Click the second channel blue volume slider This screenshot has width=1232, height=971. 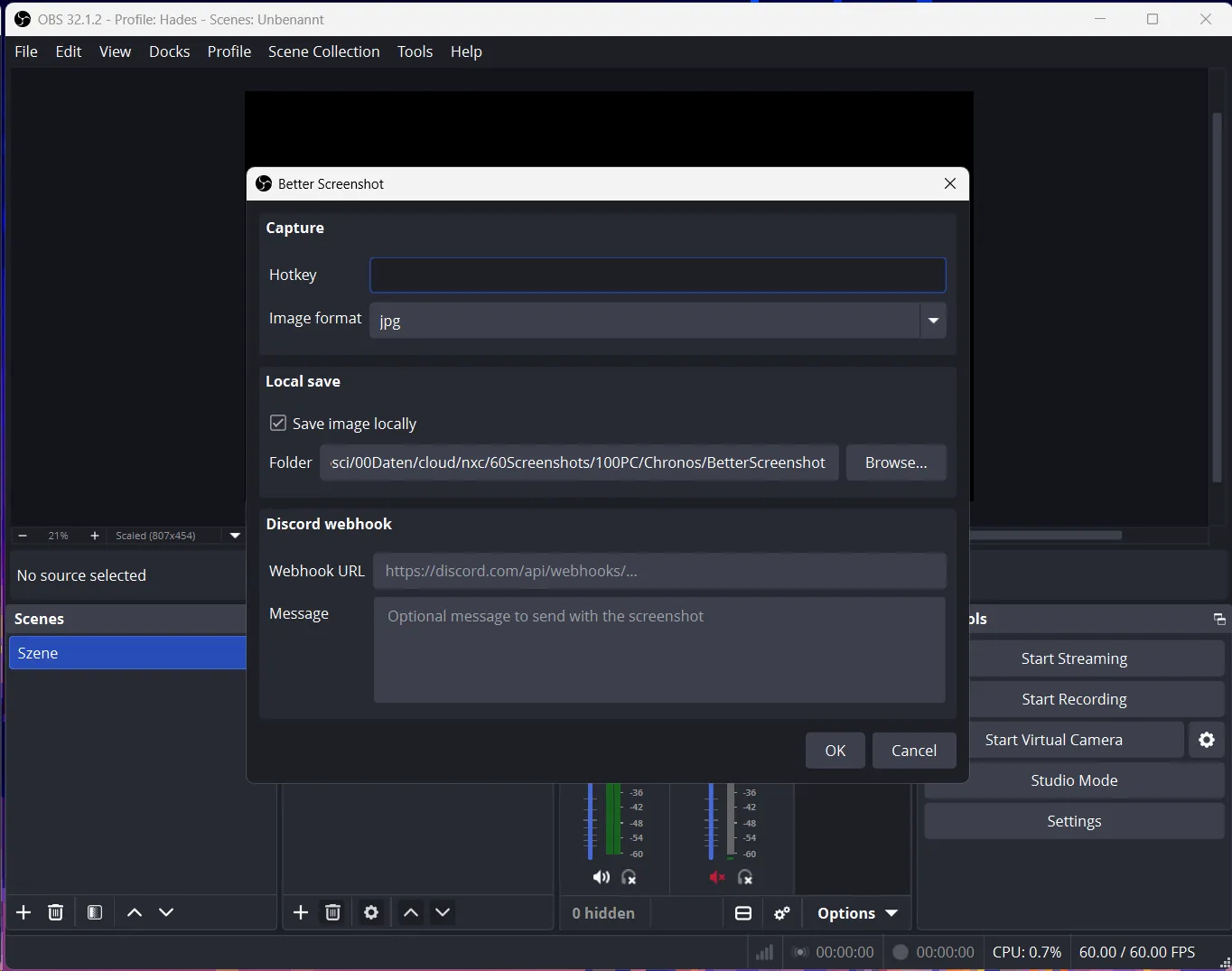point(711,821)
